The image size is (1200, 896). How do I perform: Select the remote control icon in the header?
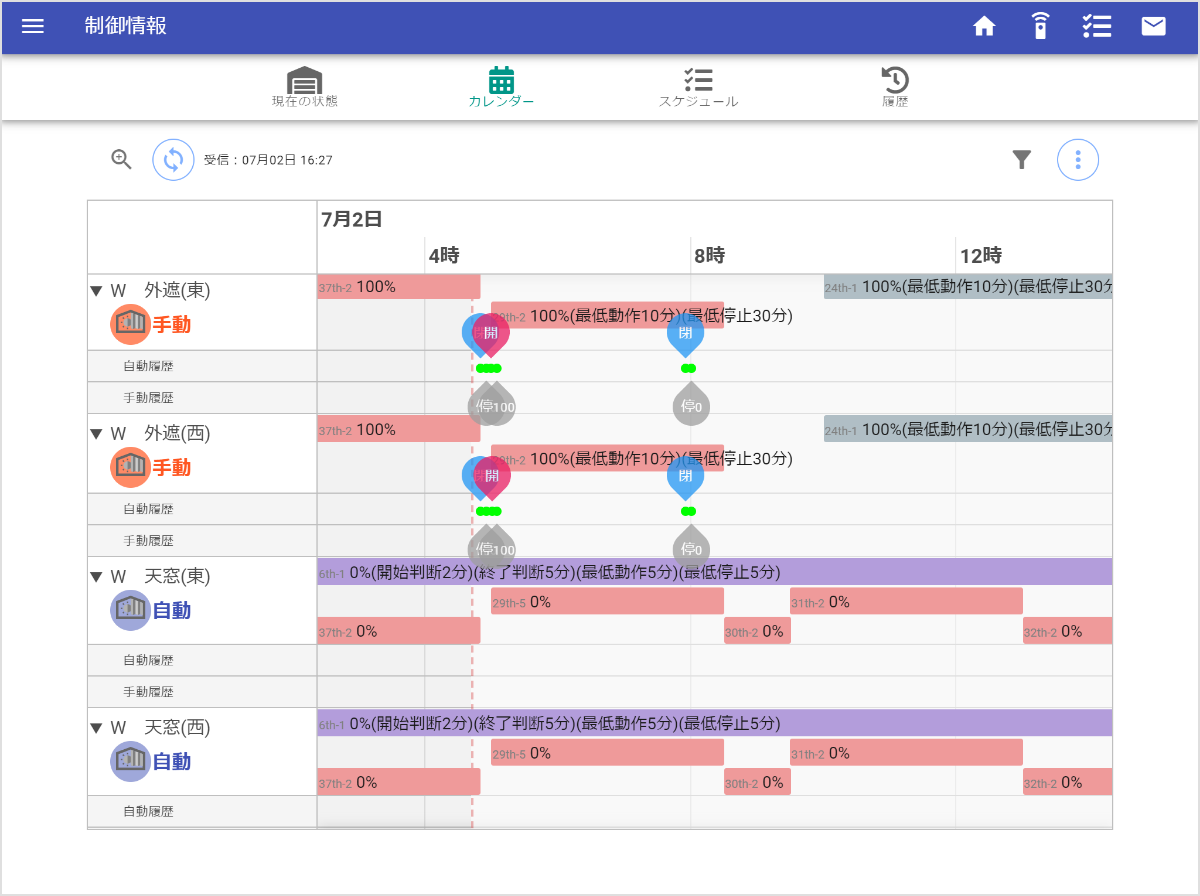tap(1040, 27)
